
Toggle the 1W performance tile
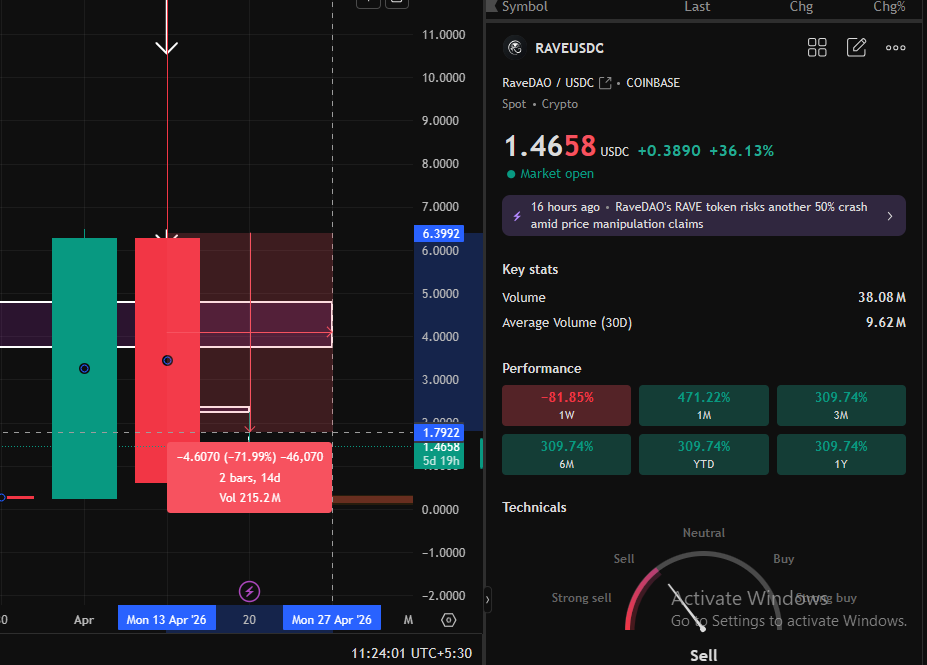566,405
